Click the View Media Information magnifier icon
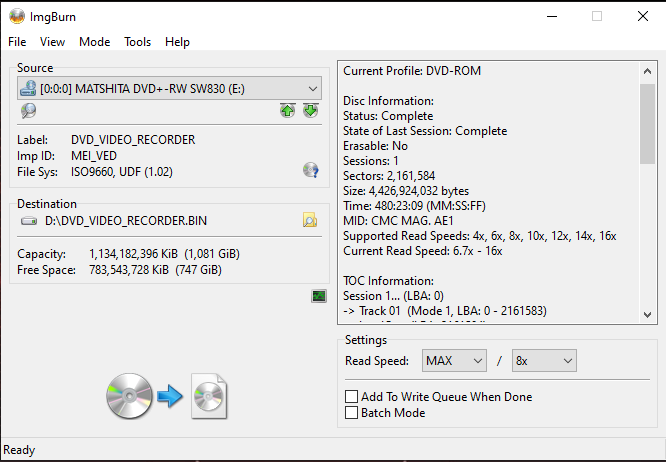666x462 pixels. (28, 111)
